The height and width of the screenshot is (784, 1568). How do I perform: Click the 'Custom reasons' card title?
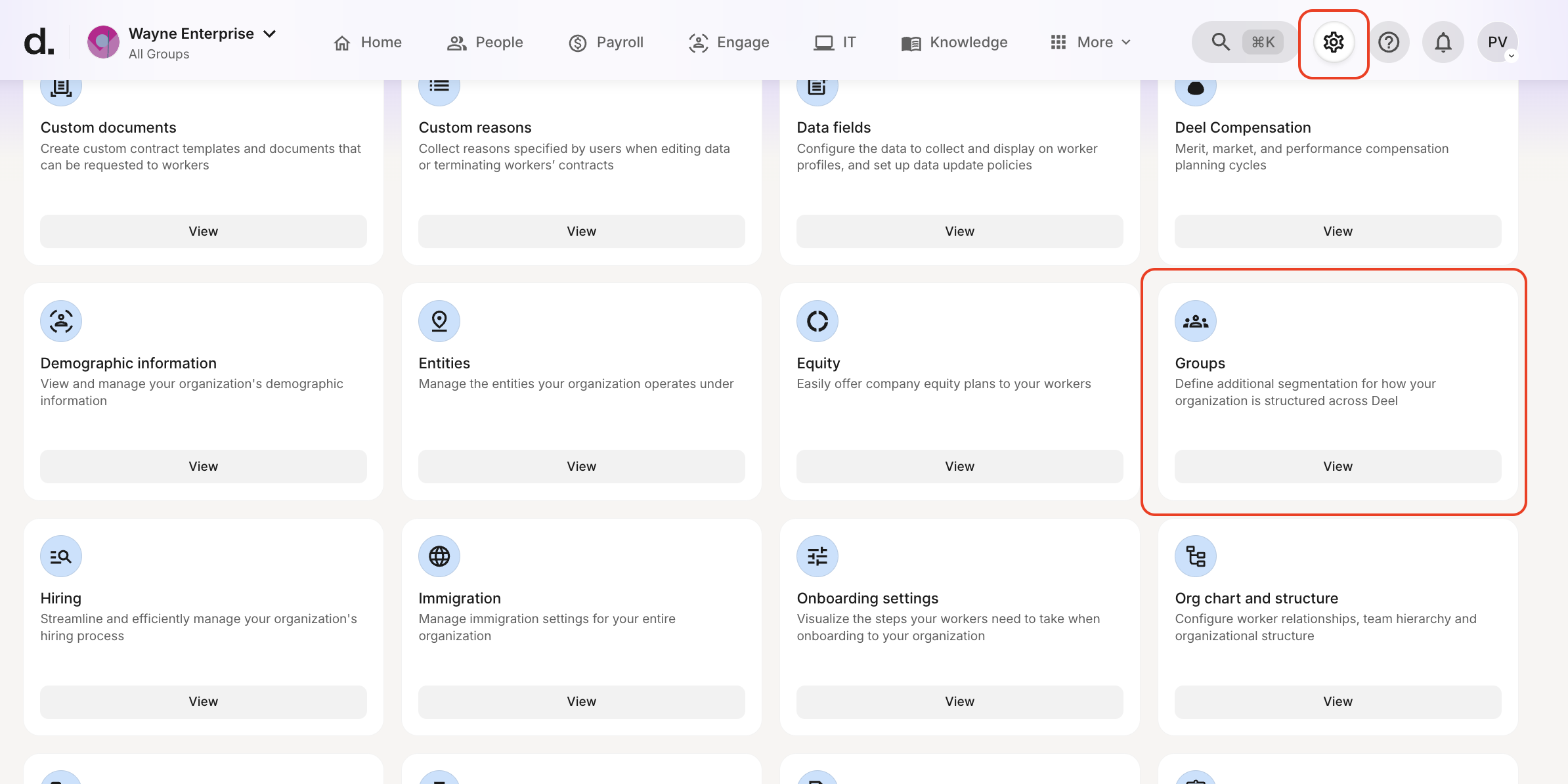coord(475,127)
